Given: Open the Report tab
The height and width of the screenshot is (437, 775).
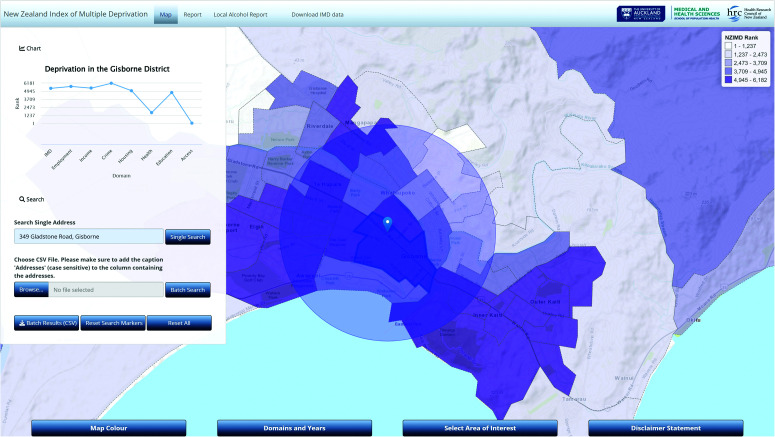Looking at the screenshot, I should pos(192,15).
